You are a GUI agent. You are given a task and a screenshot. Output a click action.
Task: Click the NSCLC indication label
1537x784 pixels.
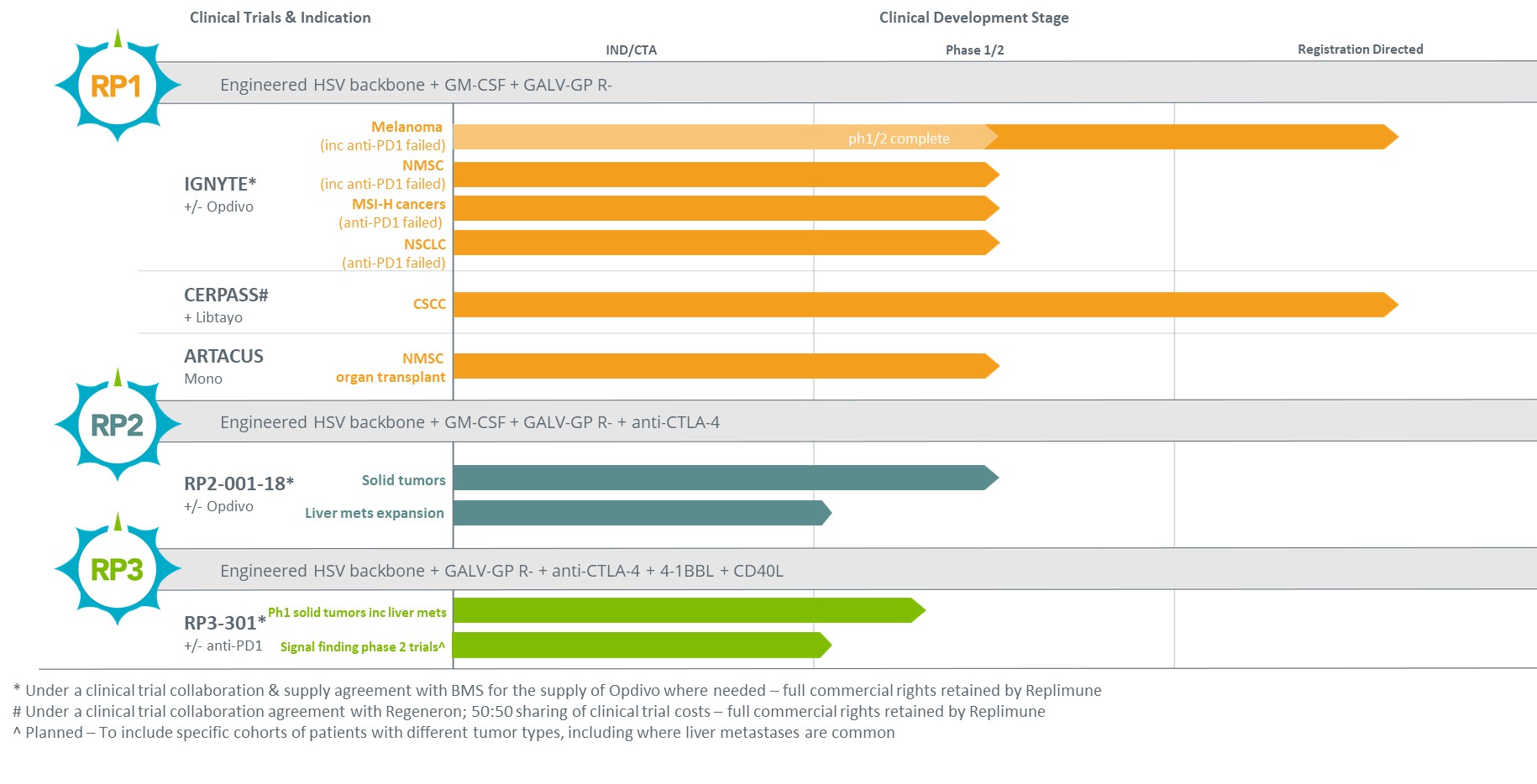click(424, 244)
